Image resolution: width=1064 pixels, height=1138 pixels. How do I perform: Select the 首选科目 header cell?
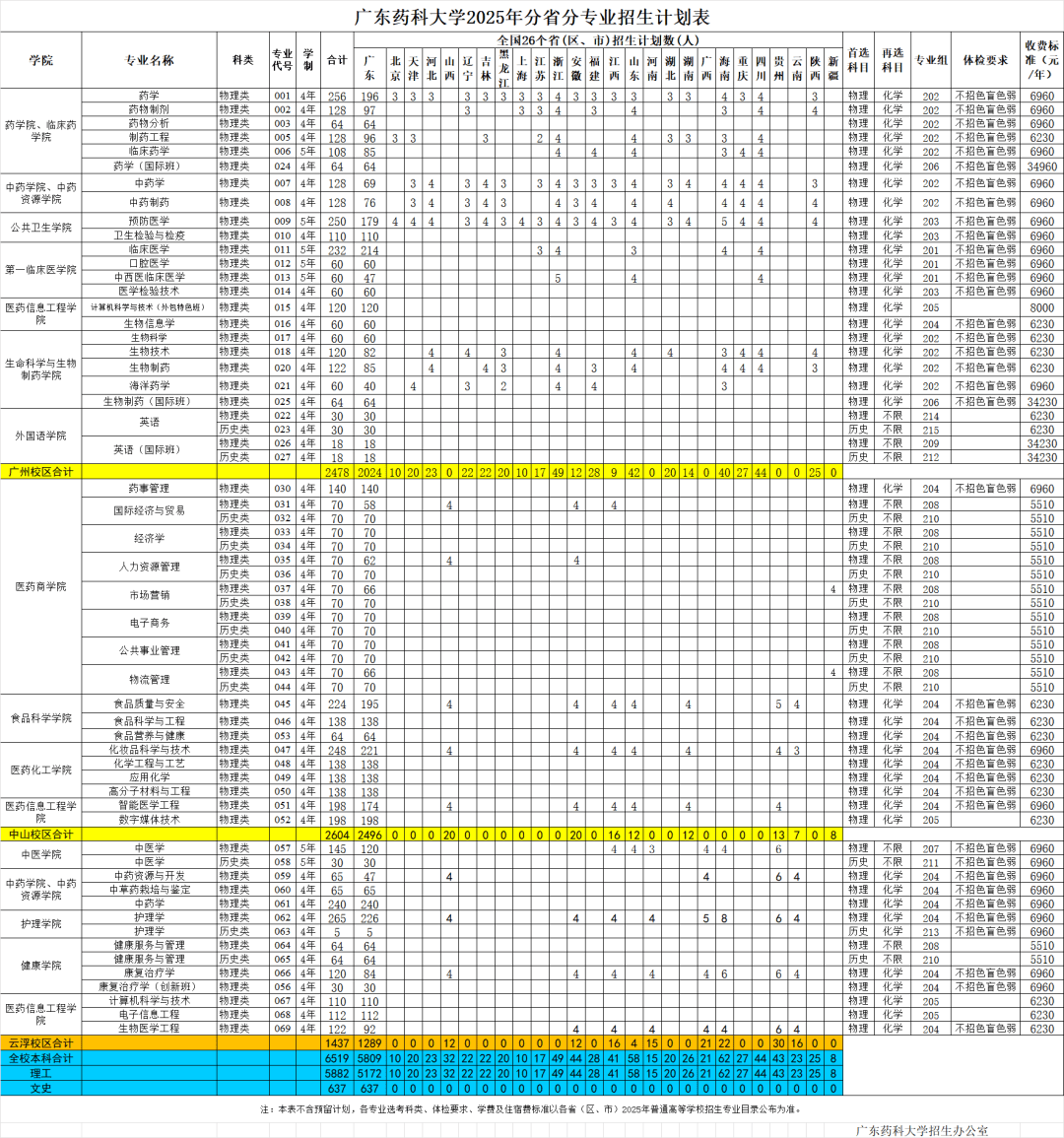tap(858, 60)
